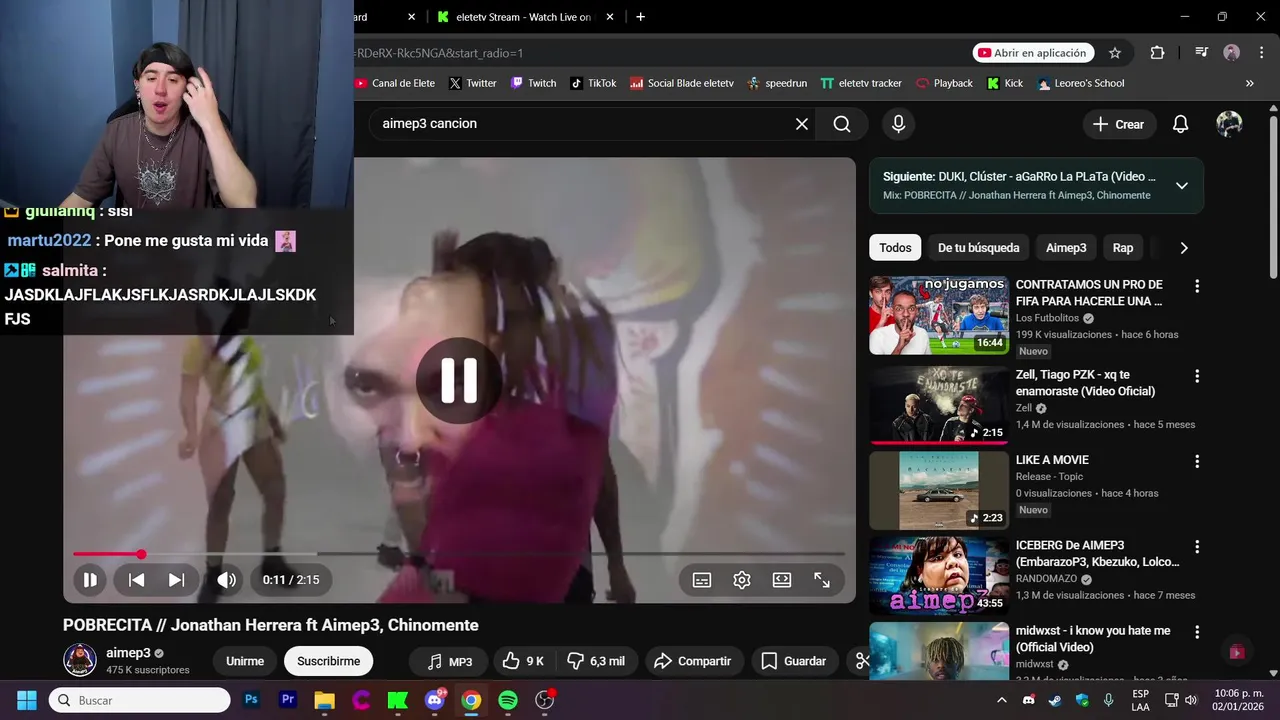Go to previous video in player
Viewport: 1280px width, 720px height.
[x=137, y=580]
